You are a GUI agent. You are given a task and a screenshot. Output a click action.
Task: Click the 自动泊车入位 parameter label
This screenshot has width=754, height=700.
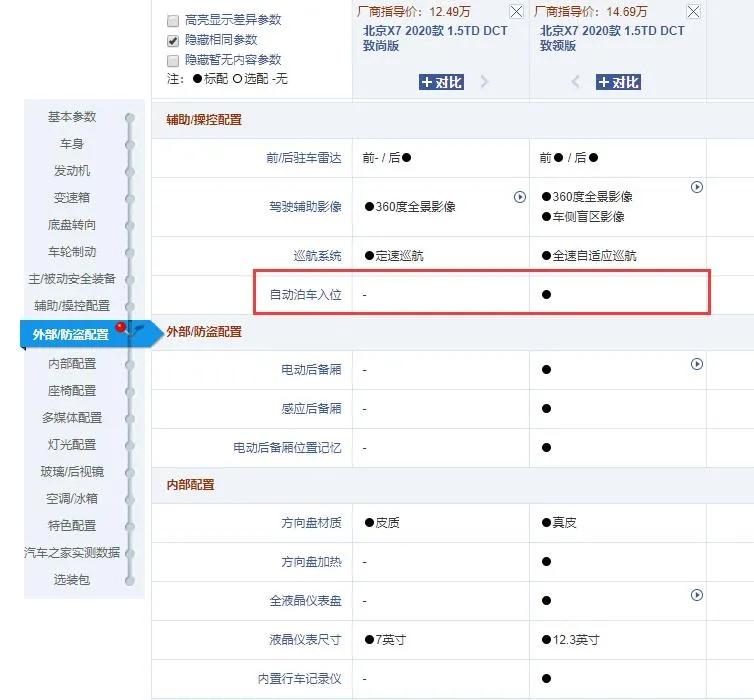pos(305,294)
